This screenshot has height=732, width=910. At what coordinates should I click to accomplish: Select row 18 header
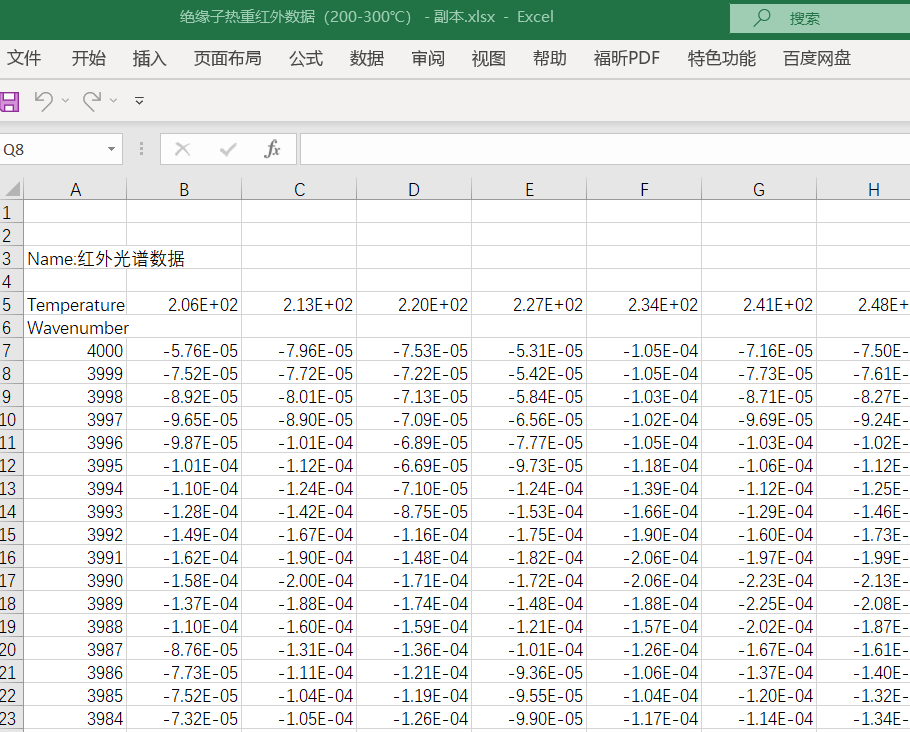coord(11,603)
